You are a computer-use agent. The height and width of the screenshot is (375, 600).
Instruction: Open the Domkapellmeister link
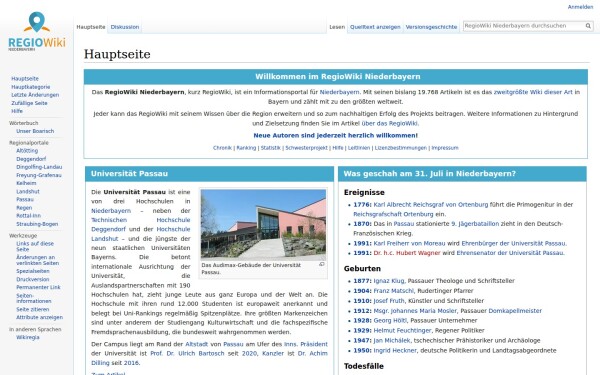[x=515, y=311]
